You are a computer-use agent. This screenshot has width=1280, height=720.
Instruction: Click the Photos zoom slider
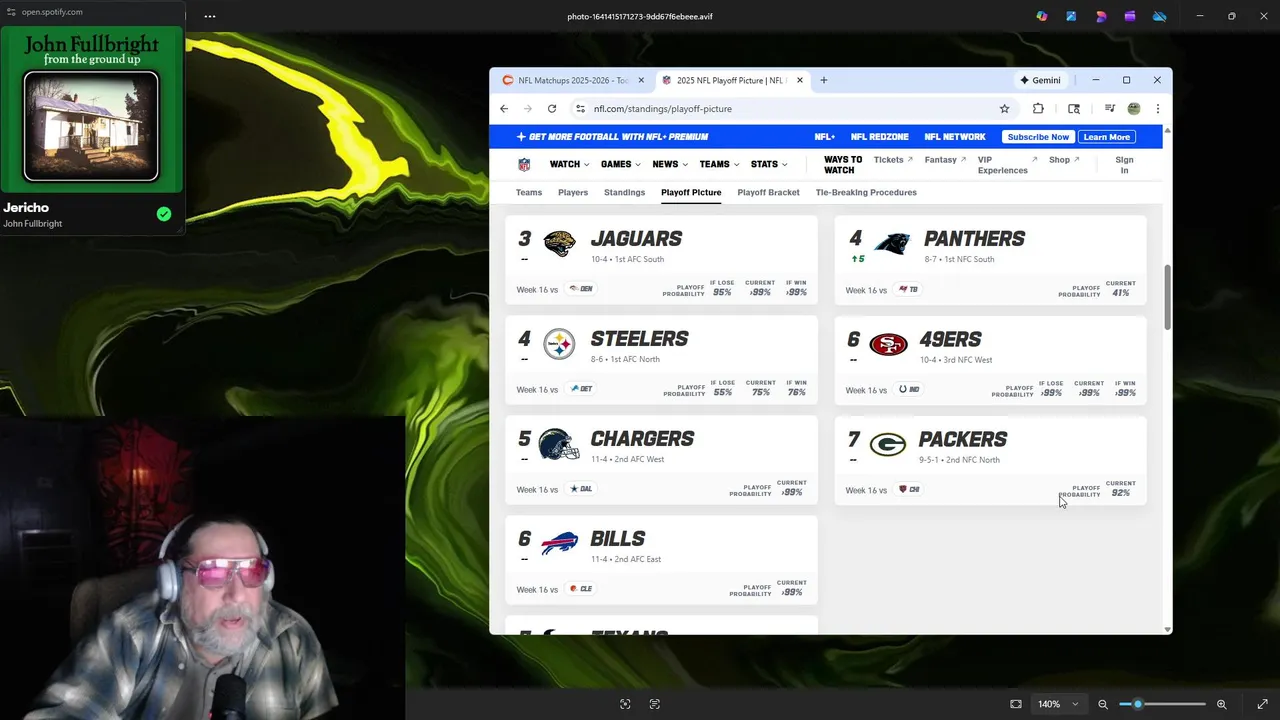pos(1162,704)
